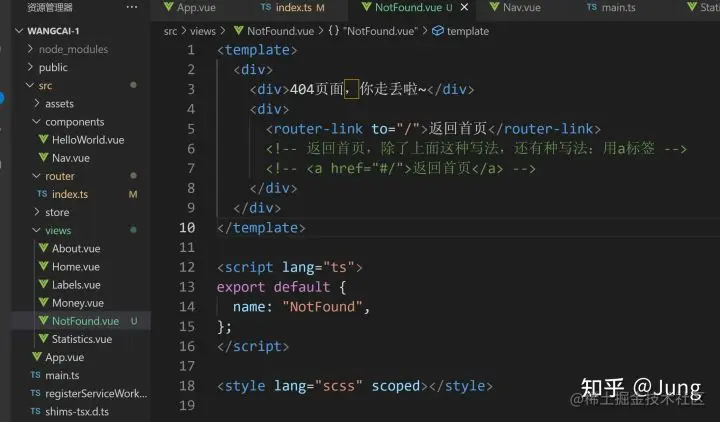Screen dimensions: 720x422
Task: Click the NotFound.vue breadcrumb segment
Action: 280,31
